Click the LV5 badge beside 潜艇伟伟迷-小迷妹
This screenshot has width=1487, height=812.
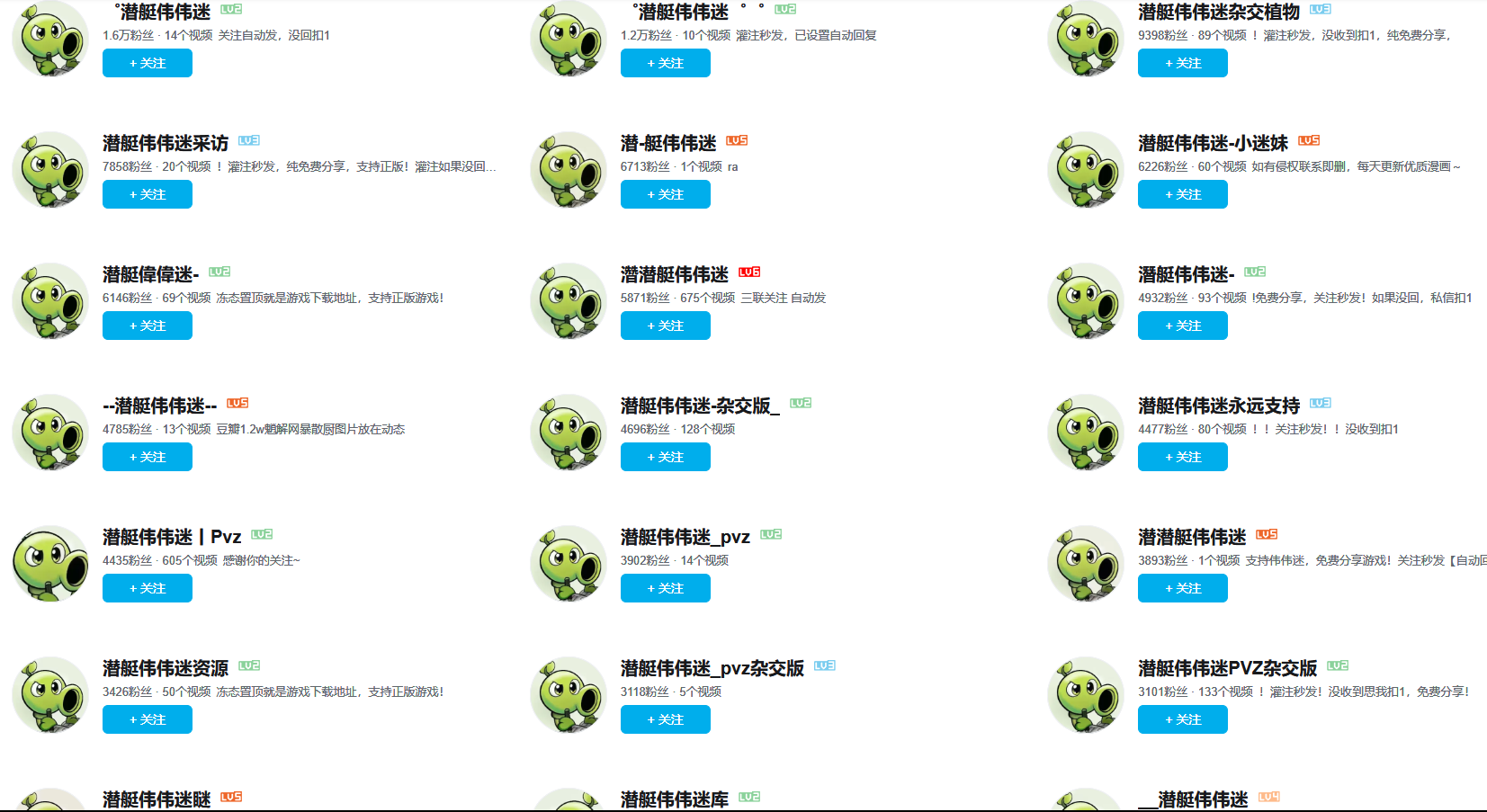[1309, 140]
